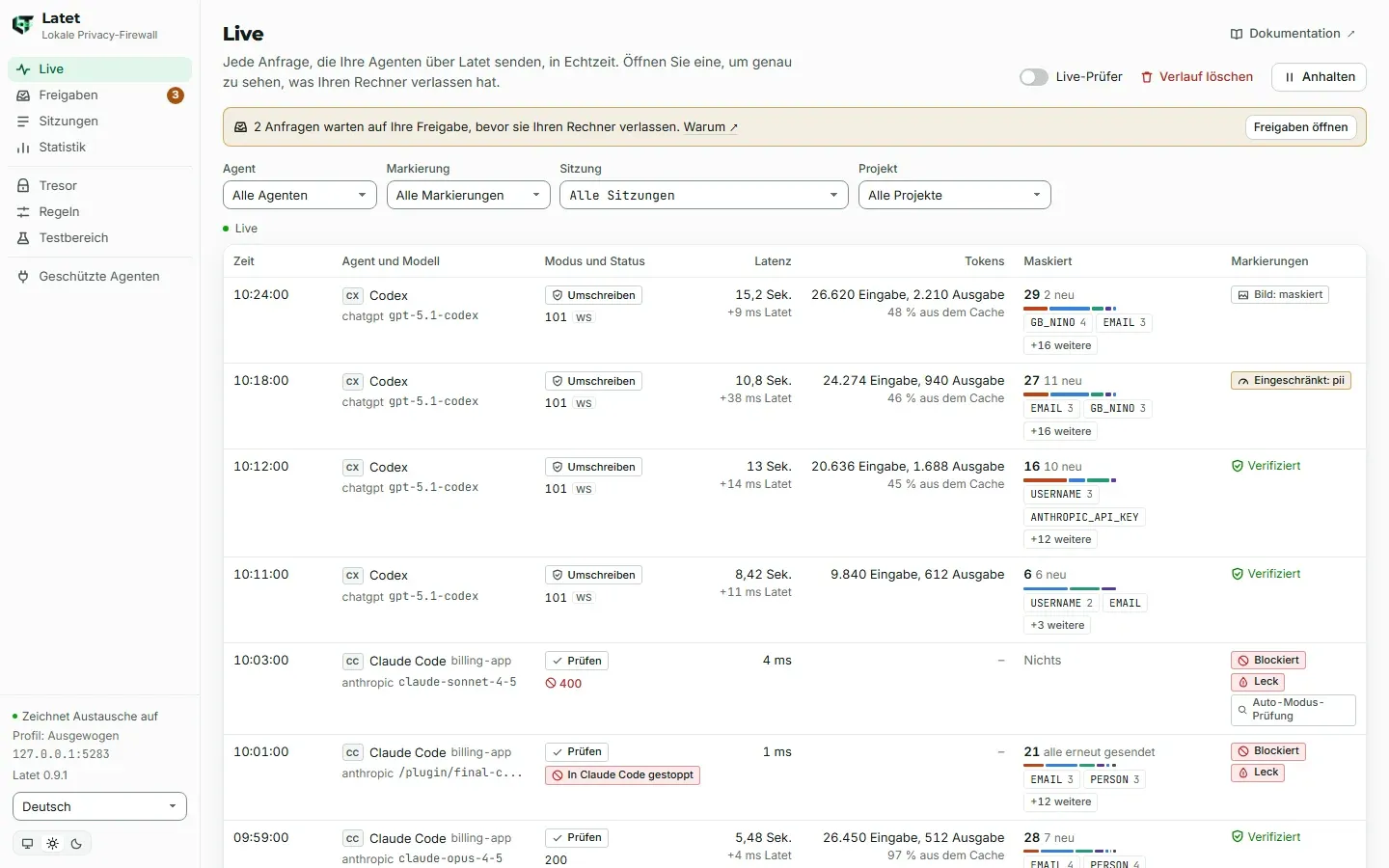Viewport: 1389px width, 868px height.
Task: Expand +12 weitere in the 10:01:00 row
Action: point(1061,802)
